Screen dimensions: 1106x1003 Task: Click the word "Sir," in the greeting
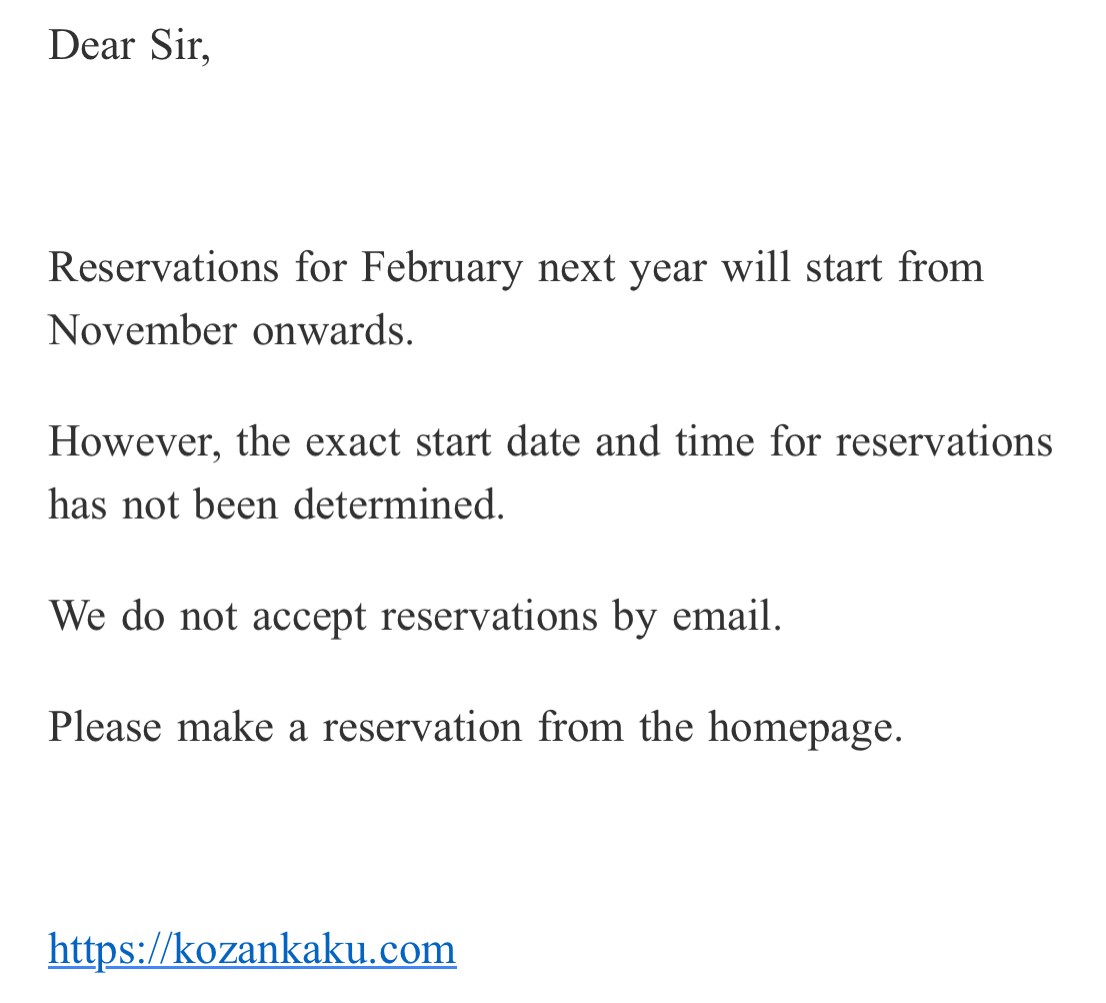180,45
